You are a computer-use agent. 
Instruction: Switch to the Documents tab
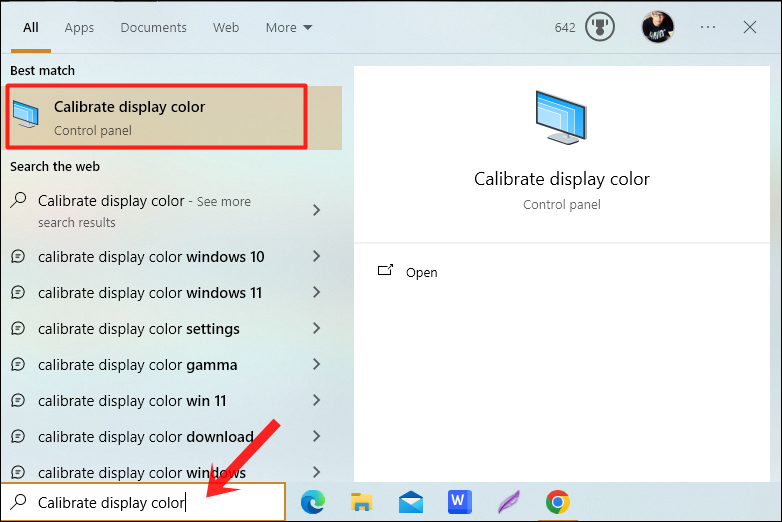153,27
